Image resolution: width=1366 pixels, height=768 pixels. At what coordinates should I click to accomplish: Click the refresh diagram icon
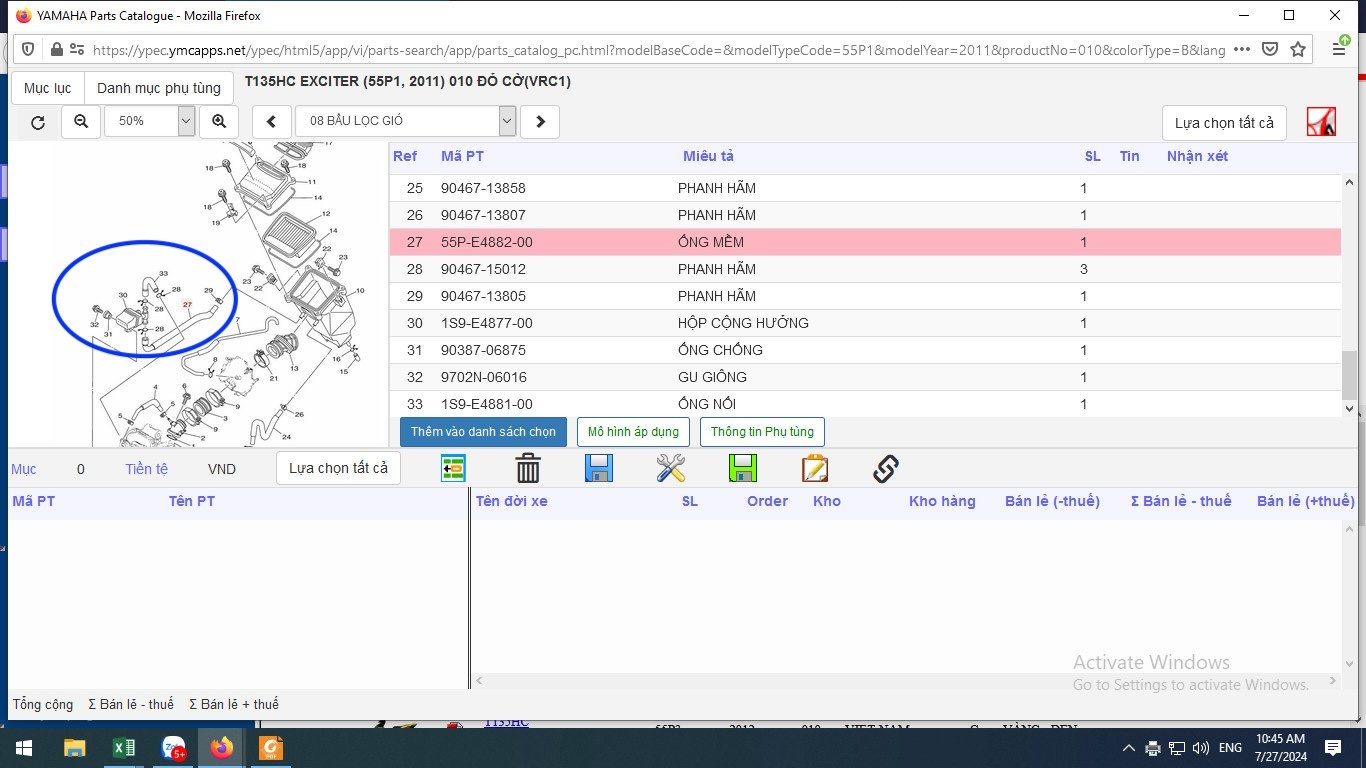(38, 122)
